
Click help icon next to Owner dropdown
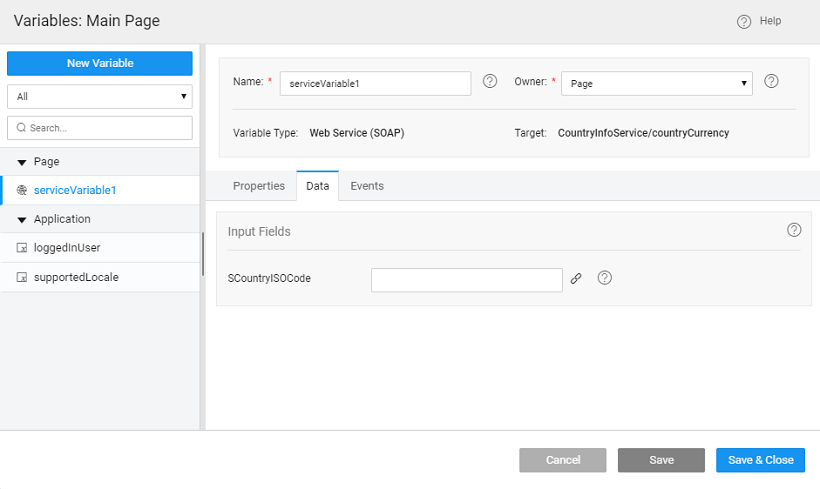pos(771,82)
